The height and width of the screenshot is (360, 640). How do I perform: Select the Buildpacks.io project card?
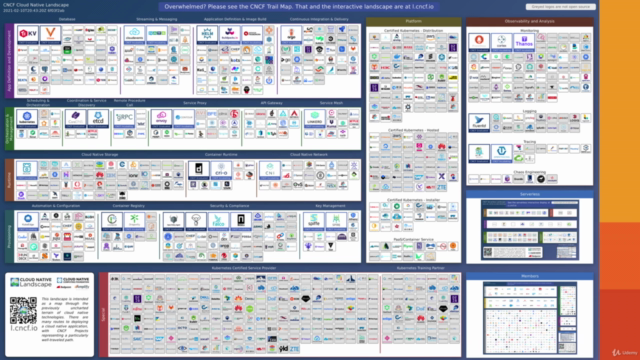(229, 35)
